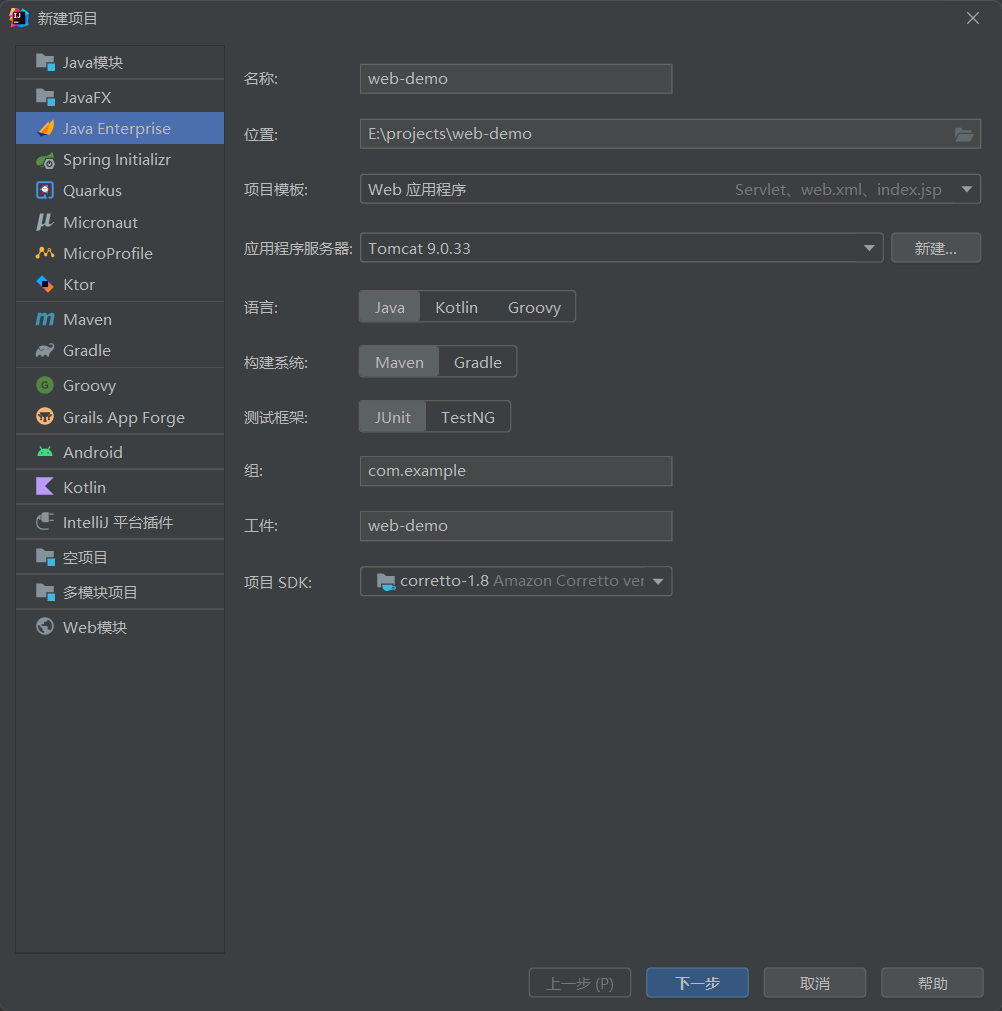Select Gradle as build system

478,362
